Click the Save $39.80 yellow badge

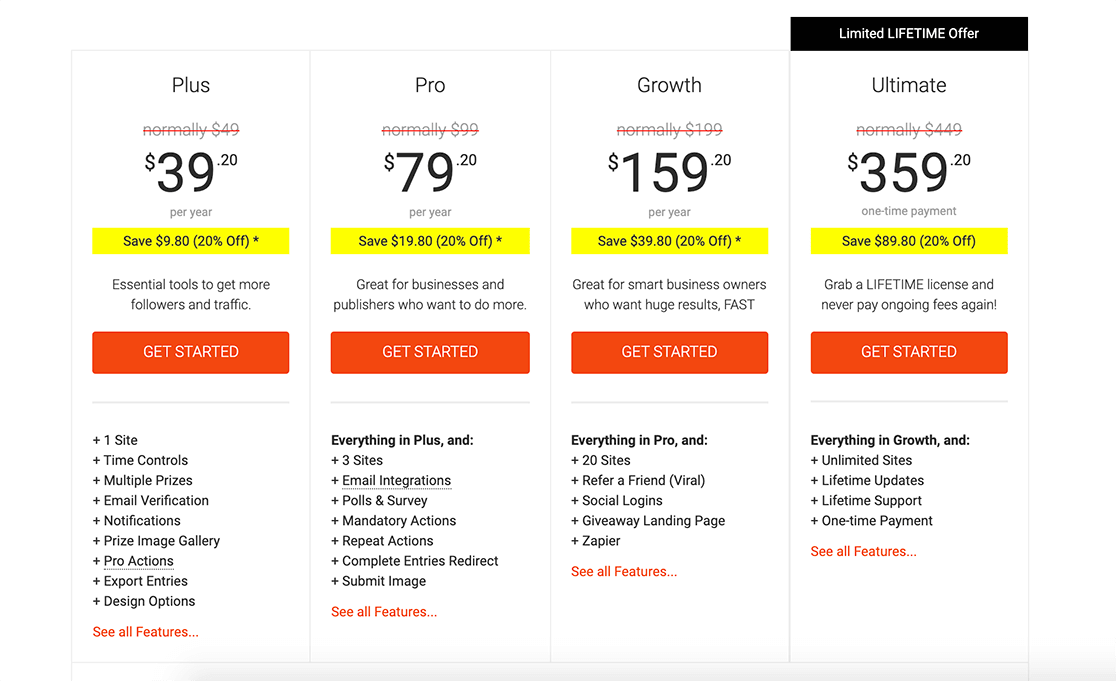tap(669, 241)
